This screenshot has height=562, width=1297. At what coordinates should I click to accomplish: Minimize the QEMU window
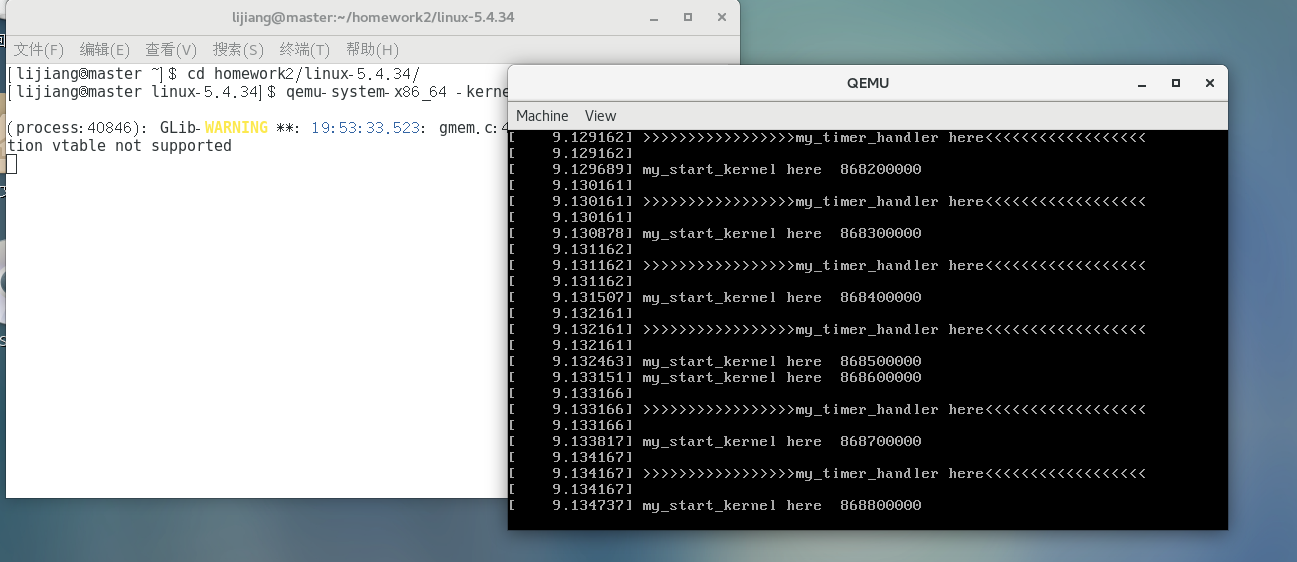coord(1142,84)
